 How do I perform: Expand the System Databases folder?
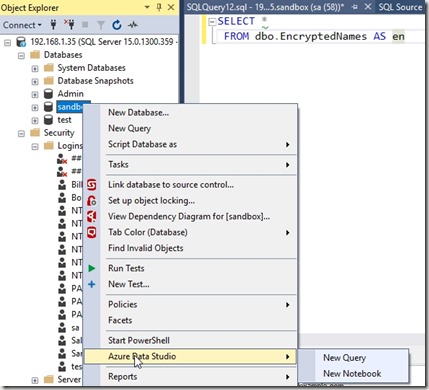point(35,68)
